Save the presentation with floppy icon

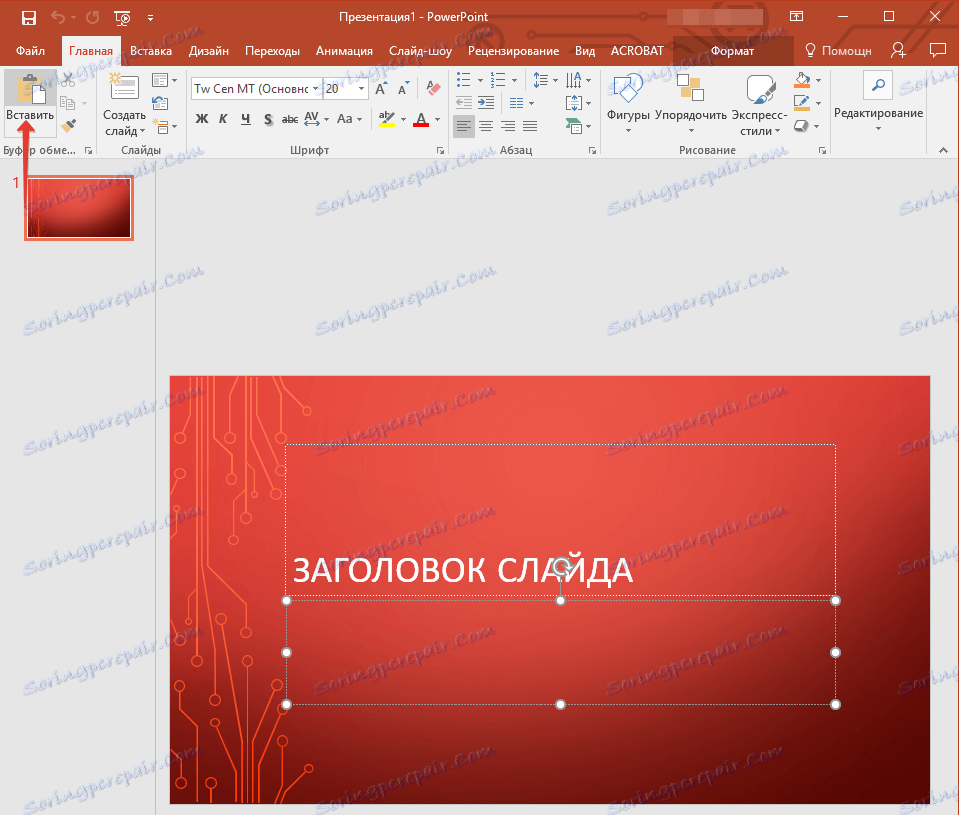(x=29, y=18)
